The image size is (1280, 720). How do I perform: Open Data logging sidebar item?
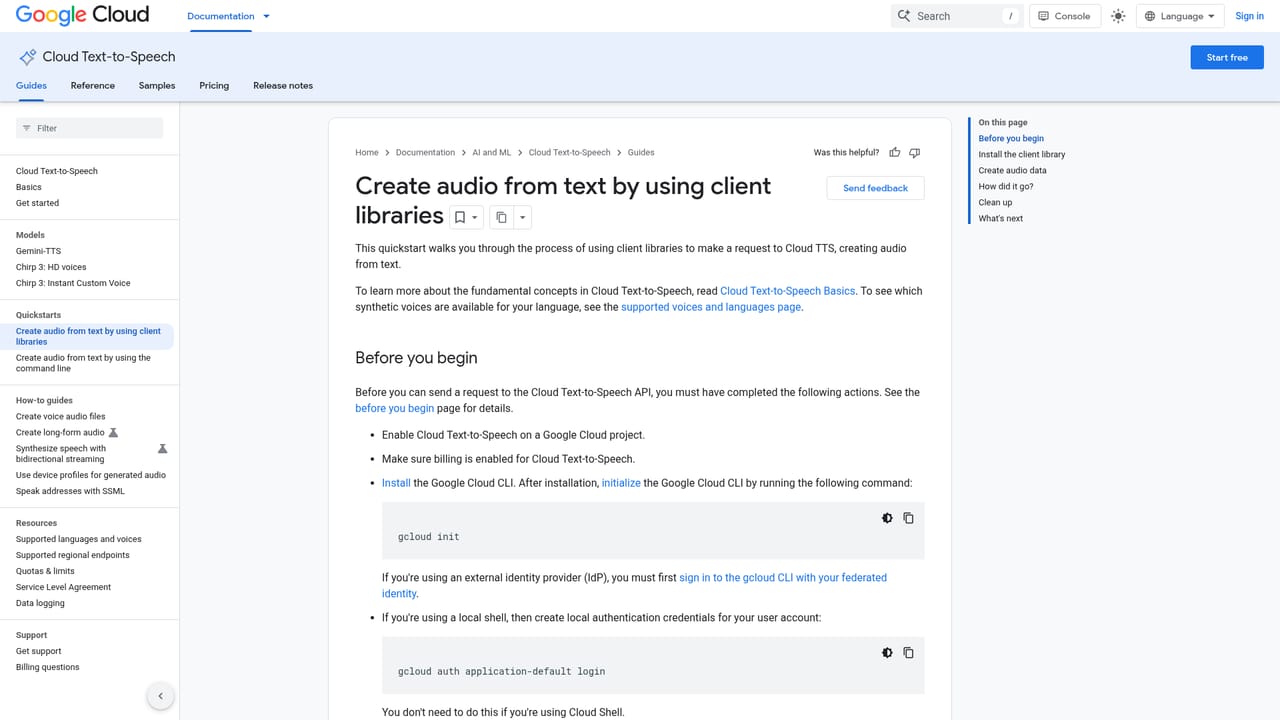40,603
